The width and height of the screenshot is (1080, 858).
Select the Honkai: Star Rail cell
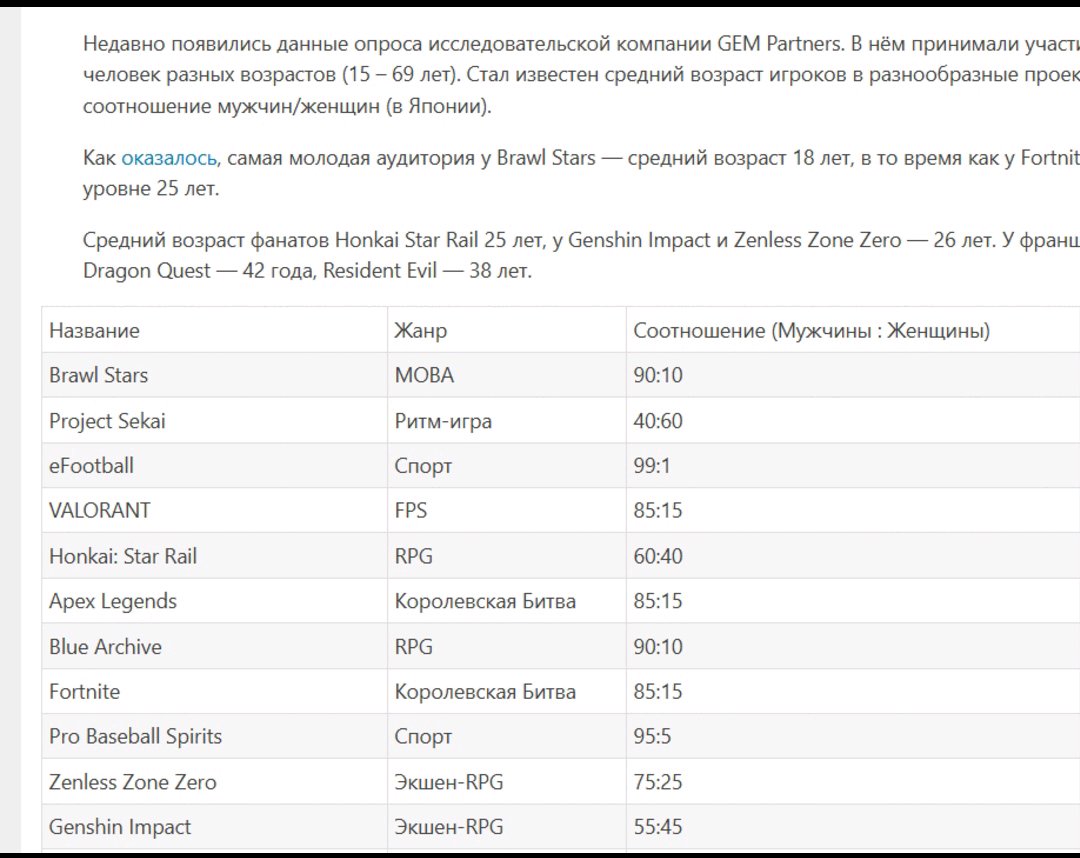click(x=123, y=556)
